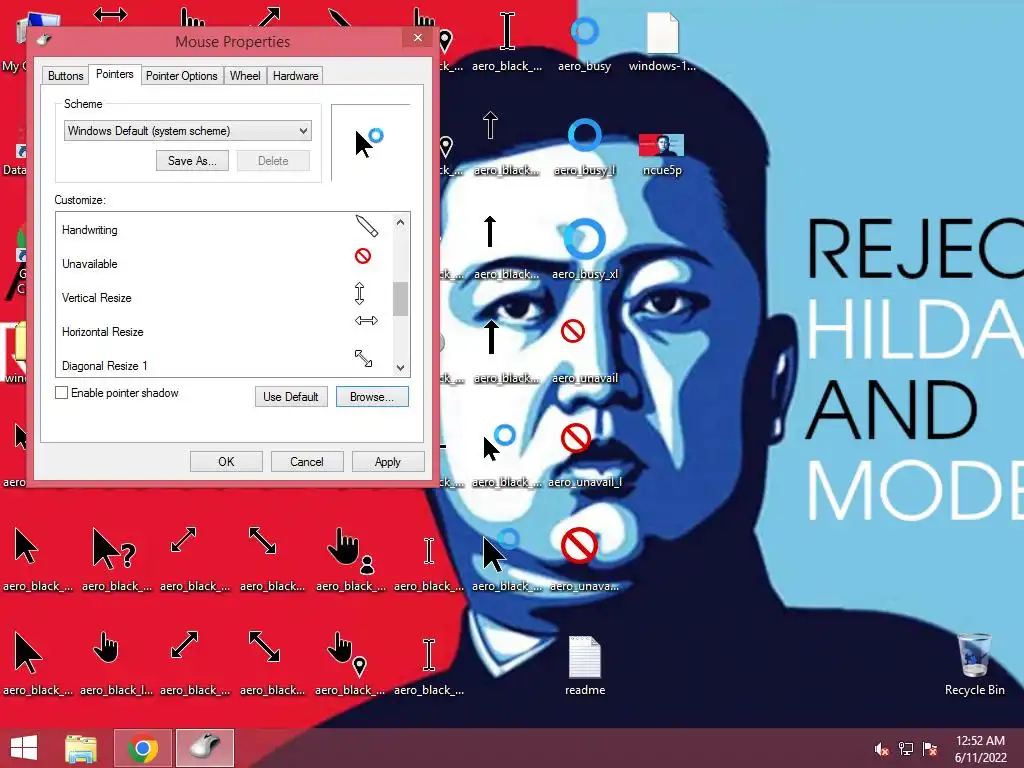Select Unavailable in the Customize list
This screenshot has width=1024, height=768.
[x=224, y=264]
